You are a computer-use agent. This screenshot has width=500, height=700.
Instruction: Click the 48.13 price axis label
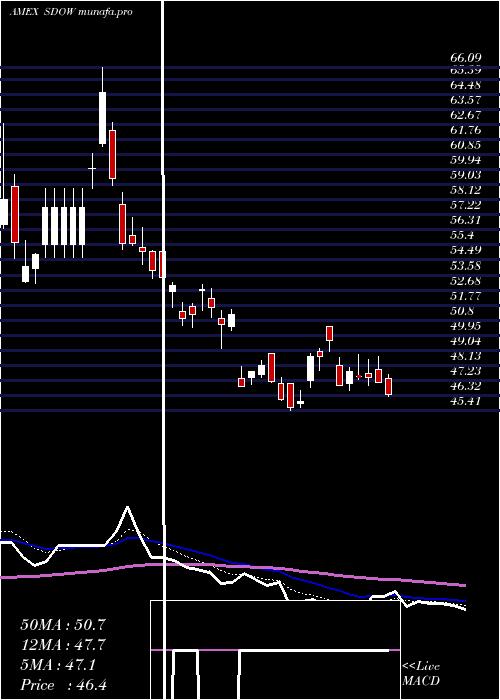465,355
